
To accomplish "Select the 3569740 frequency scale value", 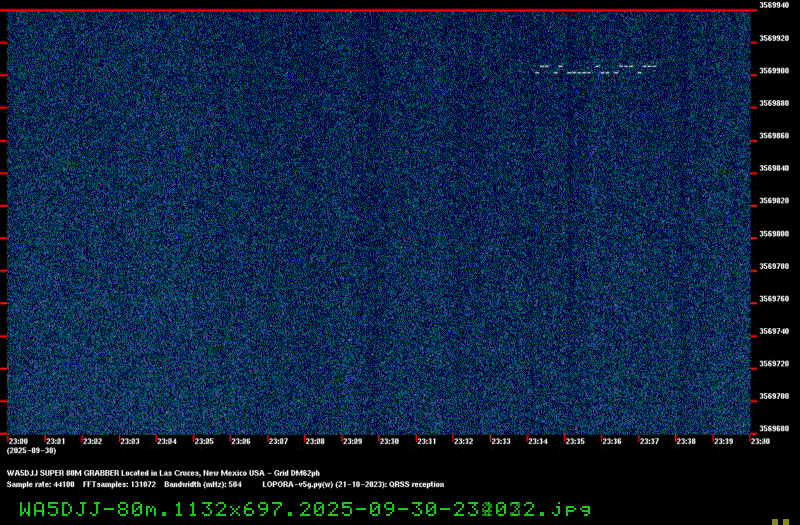I will [774, 331].
